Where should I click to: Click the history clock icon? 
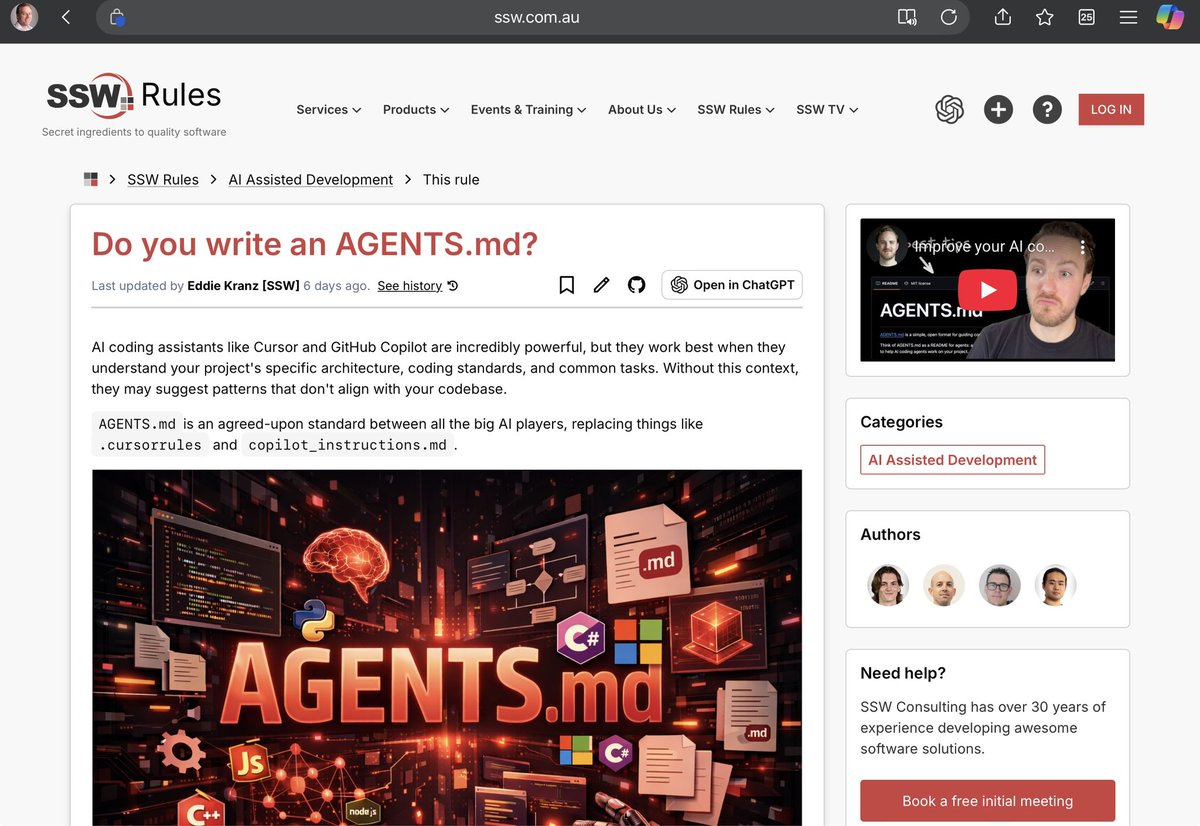coord(452,286)
